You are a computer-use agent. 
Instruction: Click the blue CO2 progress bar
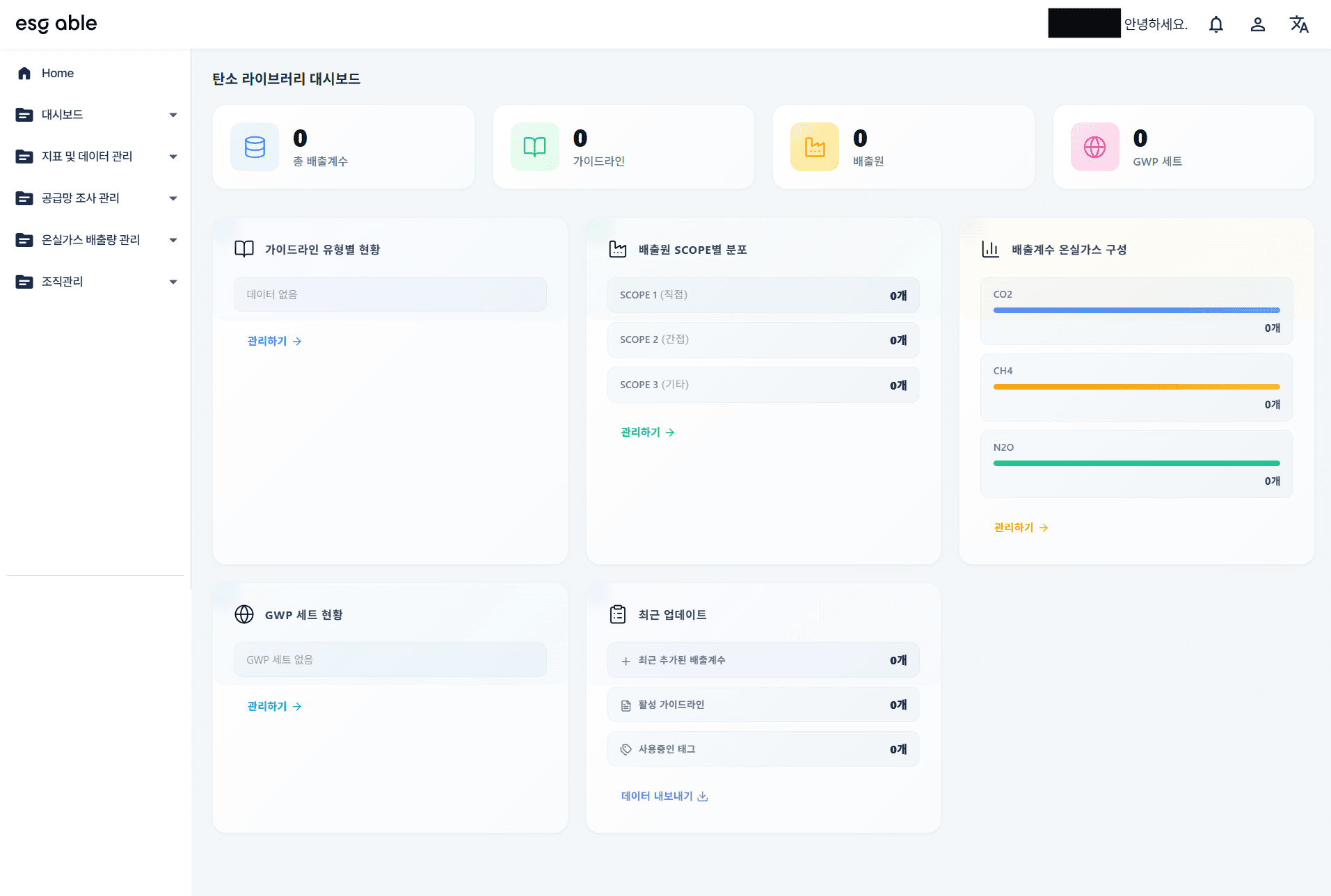click(1136, 310)
